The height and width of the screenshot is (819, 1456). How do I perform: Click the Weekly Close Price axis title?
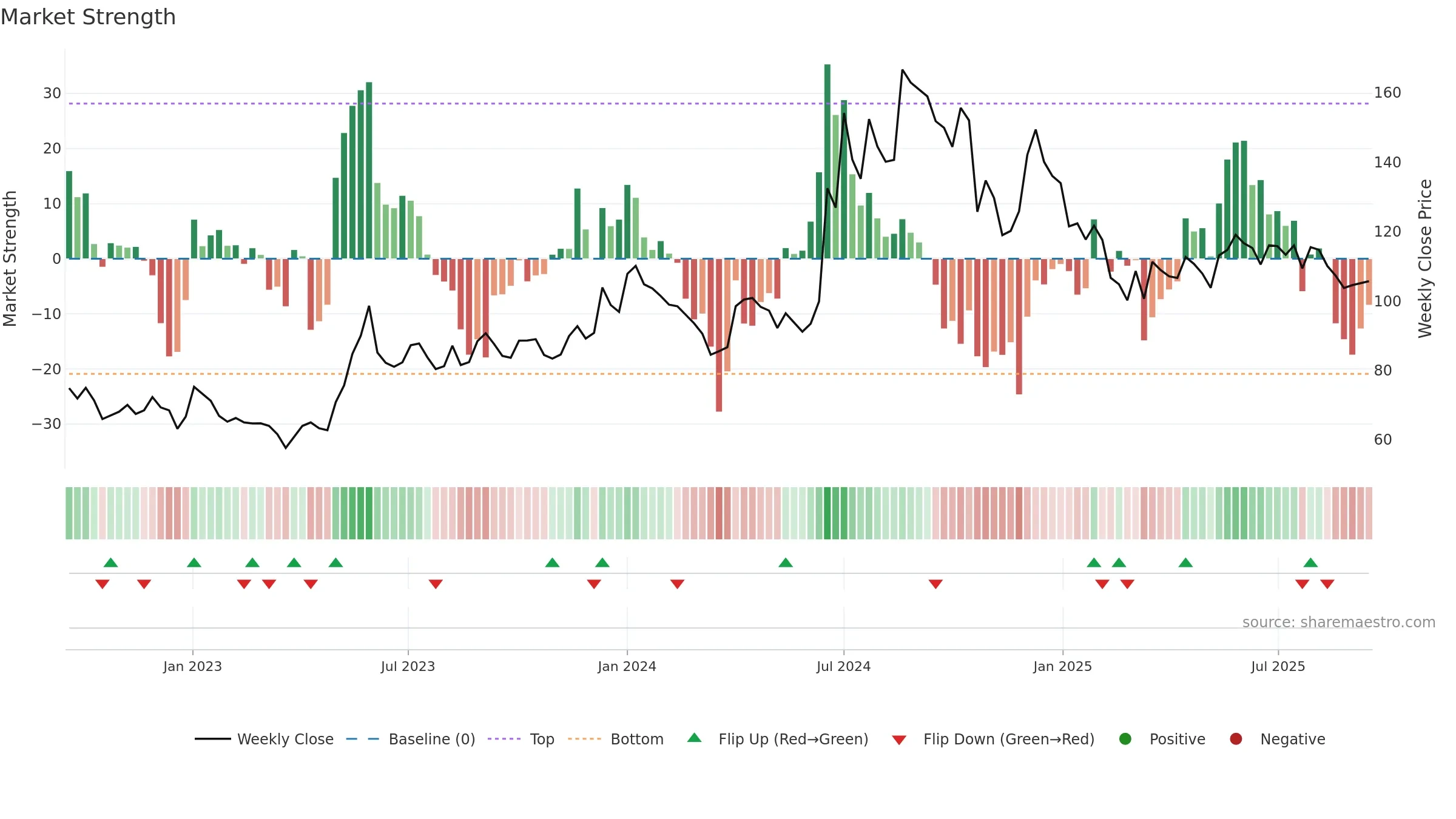pyautogui.click(x=1425, y=258)
